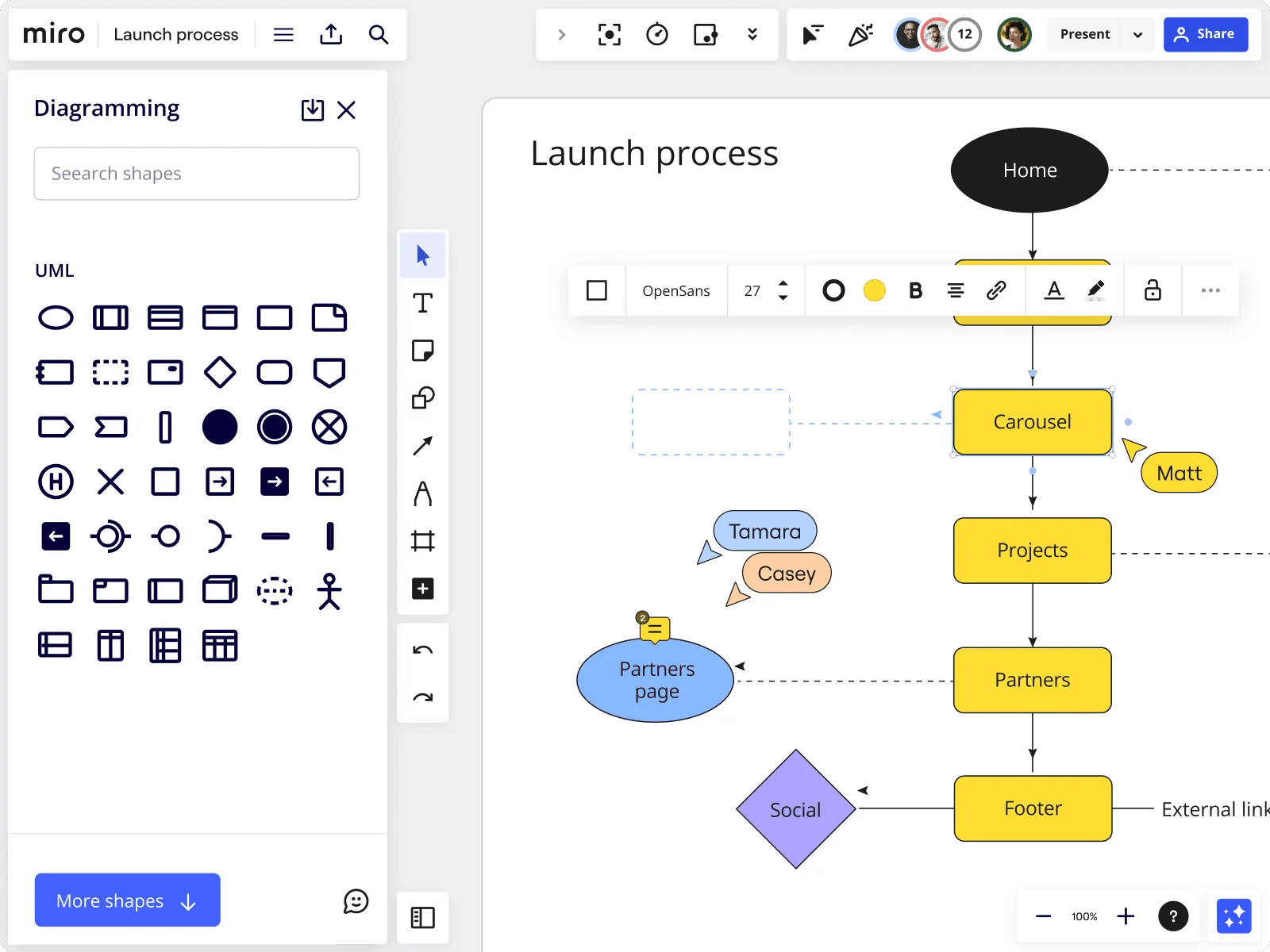Choose the connection line arrow tool

click(x=422, y=446)
